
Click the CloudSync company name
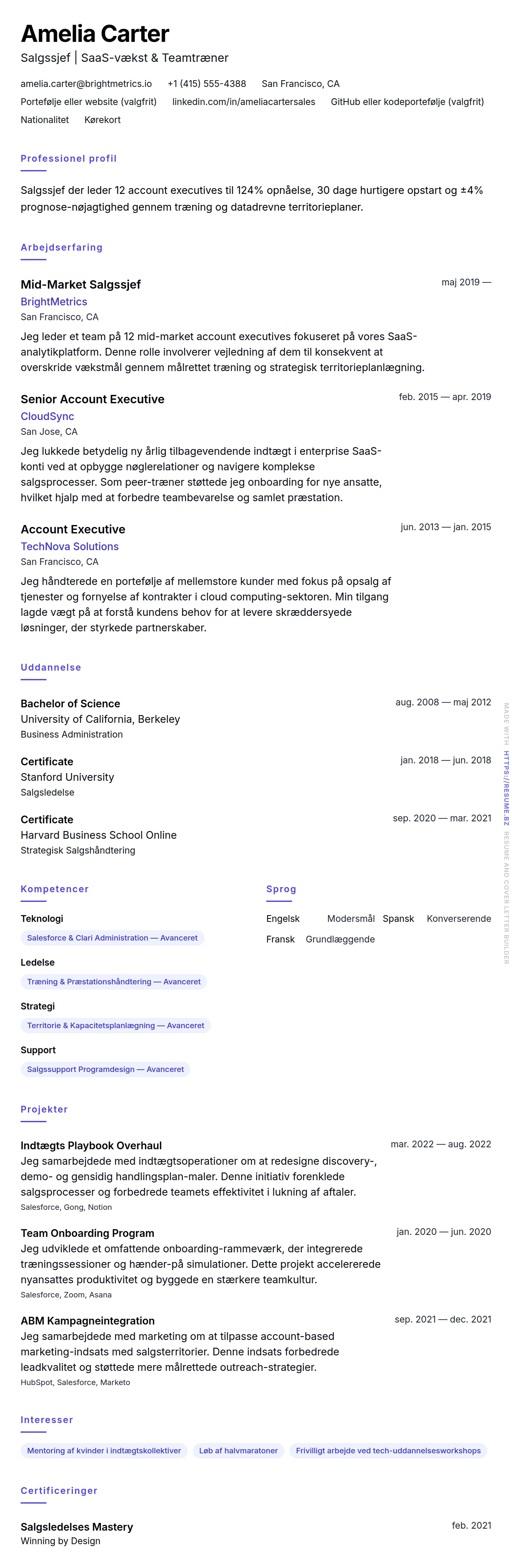[x=47, y=416]
